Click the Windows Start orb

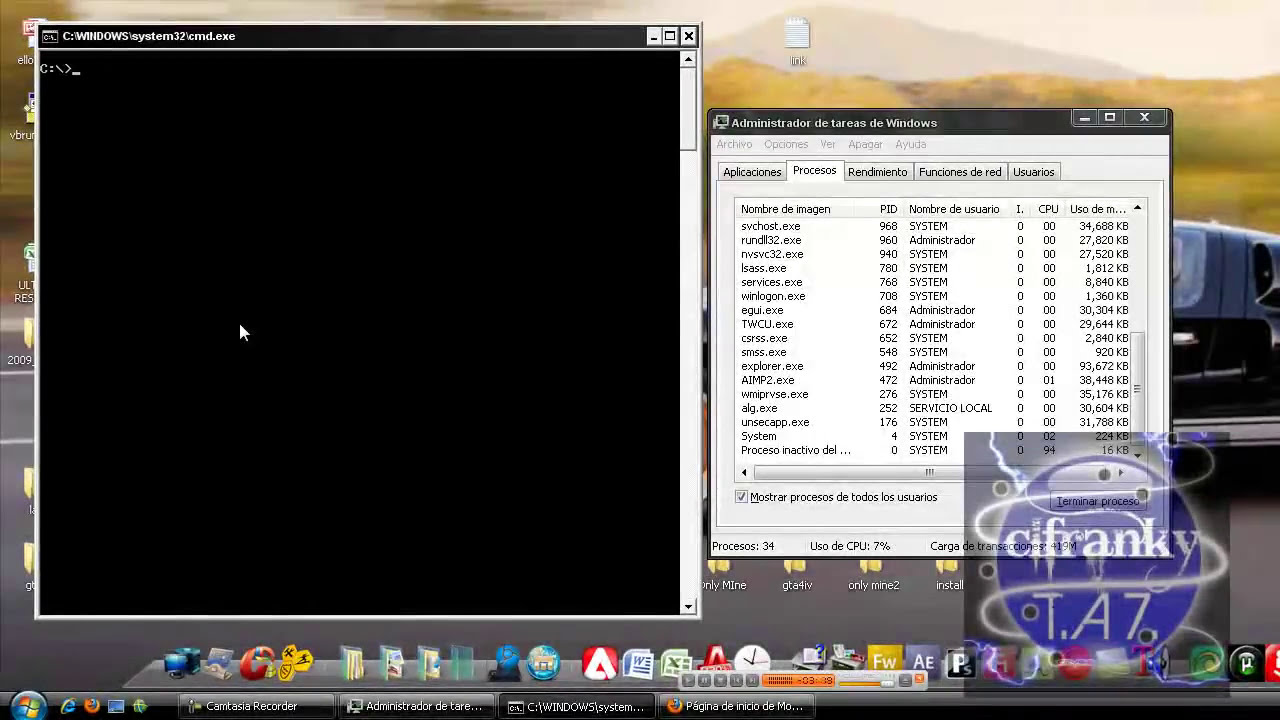(x=27, y=705)
